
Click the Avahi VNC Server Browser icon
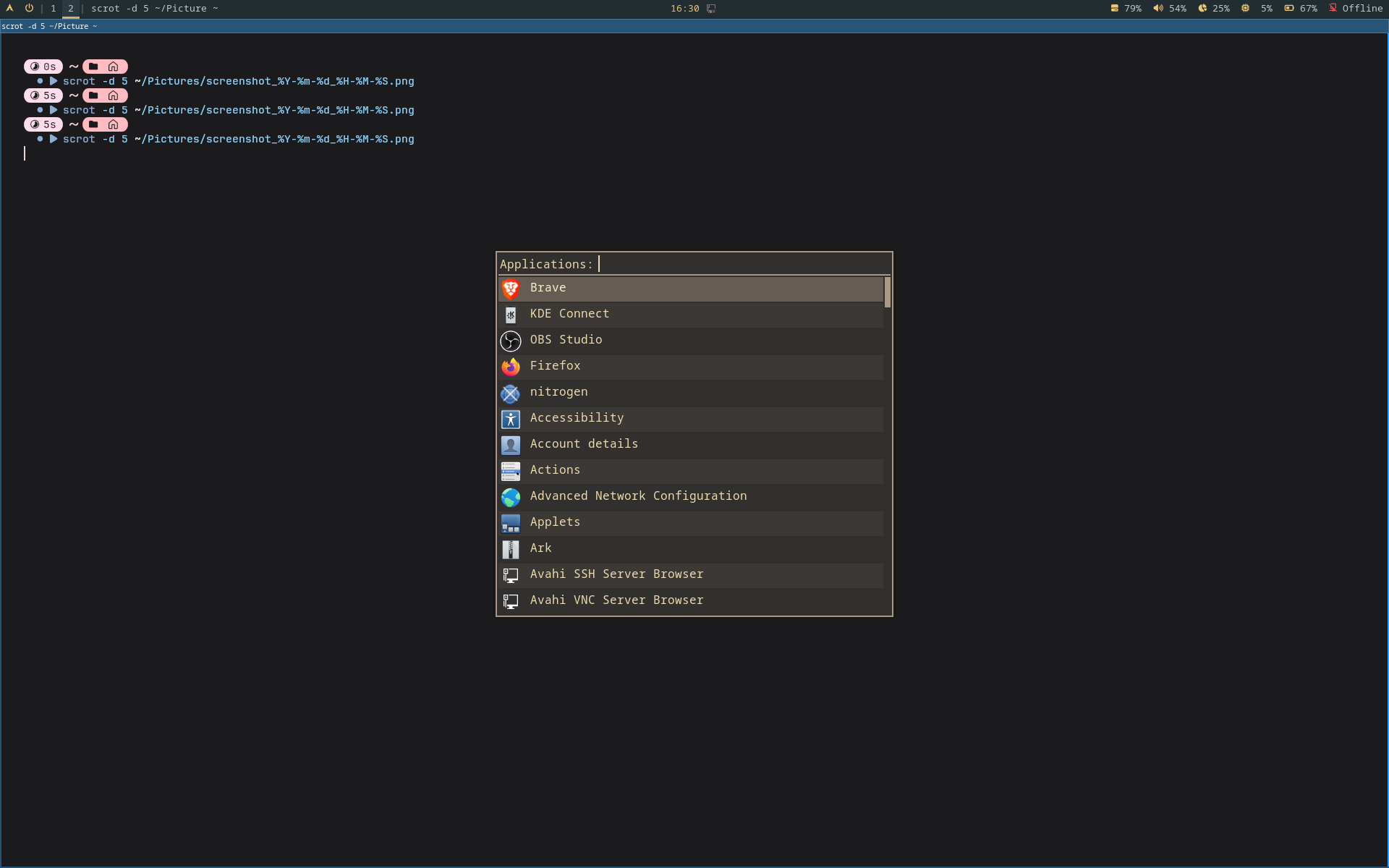[511, 601]
